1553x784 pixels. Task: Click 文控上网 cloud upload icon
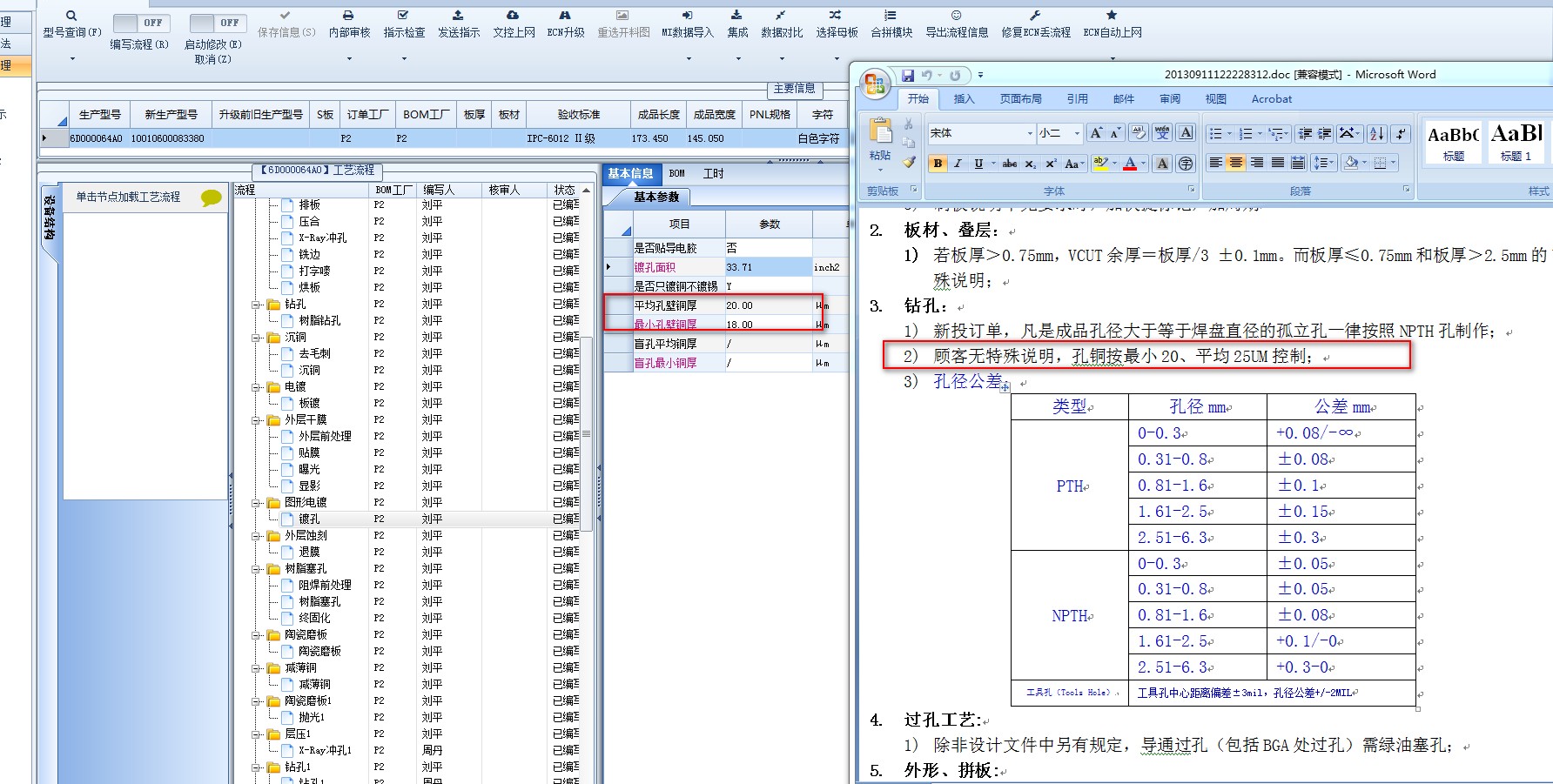(514, 16)
